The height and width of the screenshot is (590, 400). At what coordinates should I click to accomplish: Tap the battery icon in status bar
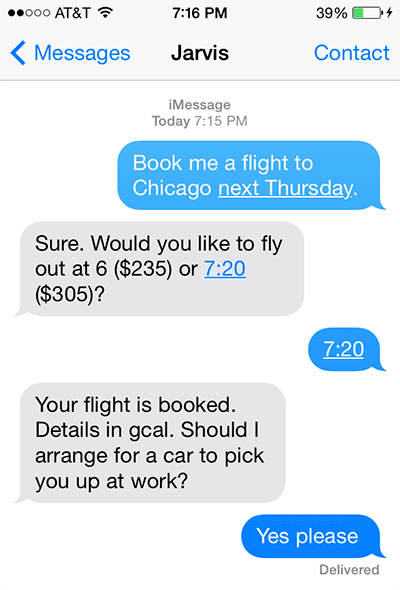[x=367, y=13]
